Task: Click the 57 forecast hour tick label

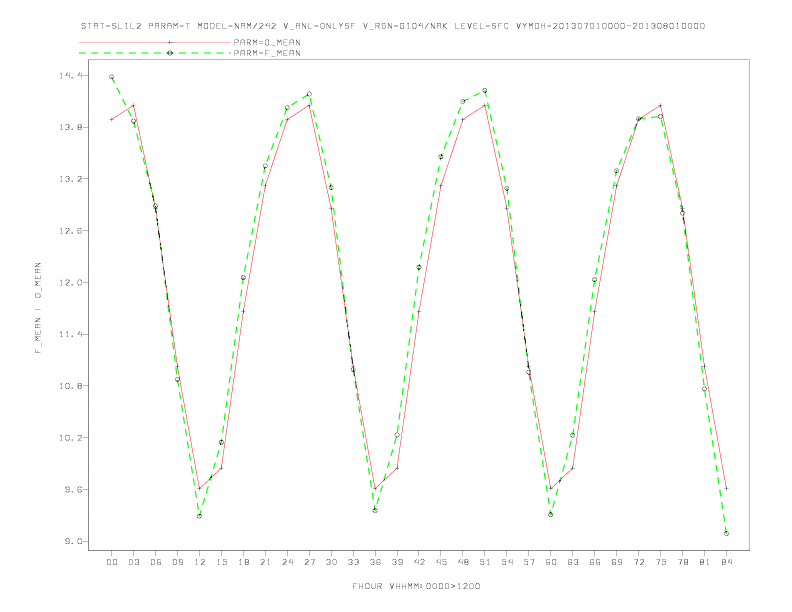Action: pyautogui.click(x=529, y=562)
